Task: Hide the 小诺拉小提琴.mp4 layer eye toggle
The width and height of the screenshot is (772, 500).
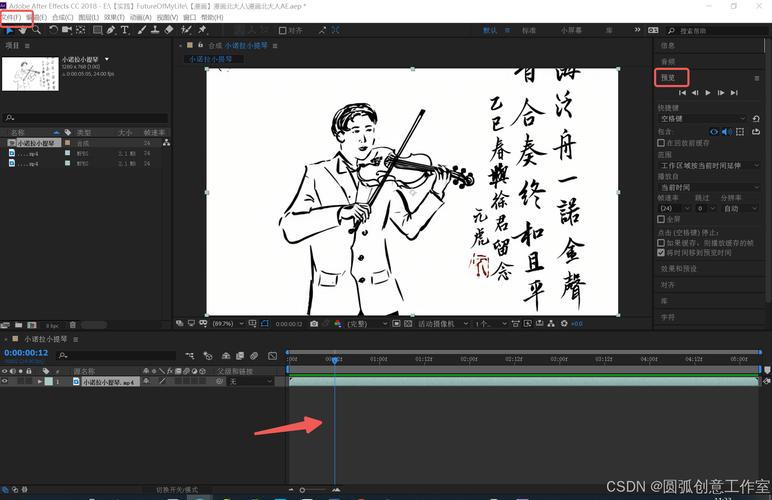Action: (5, 381)
